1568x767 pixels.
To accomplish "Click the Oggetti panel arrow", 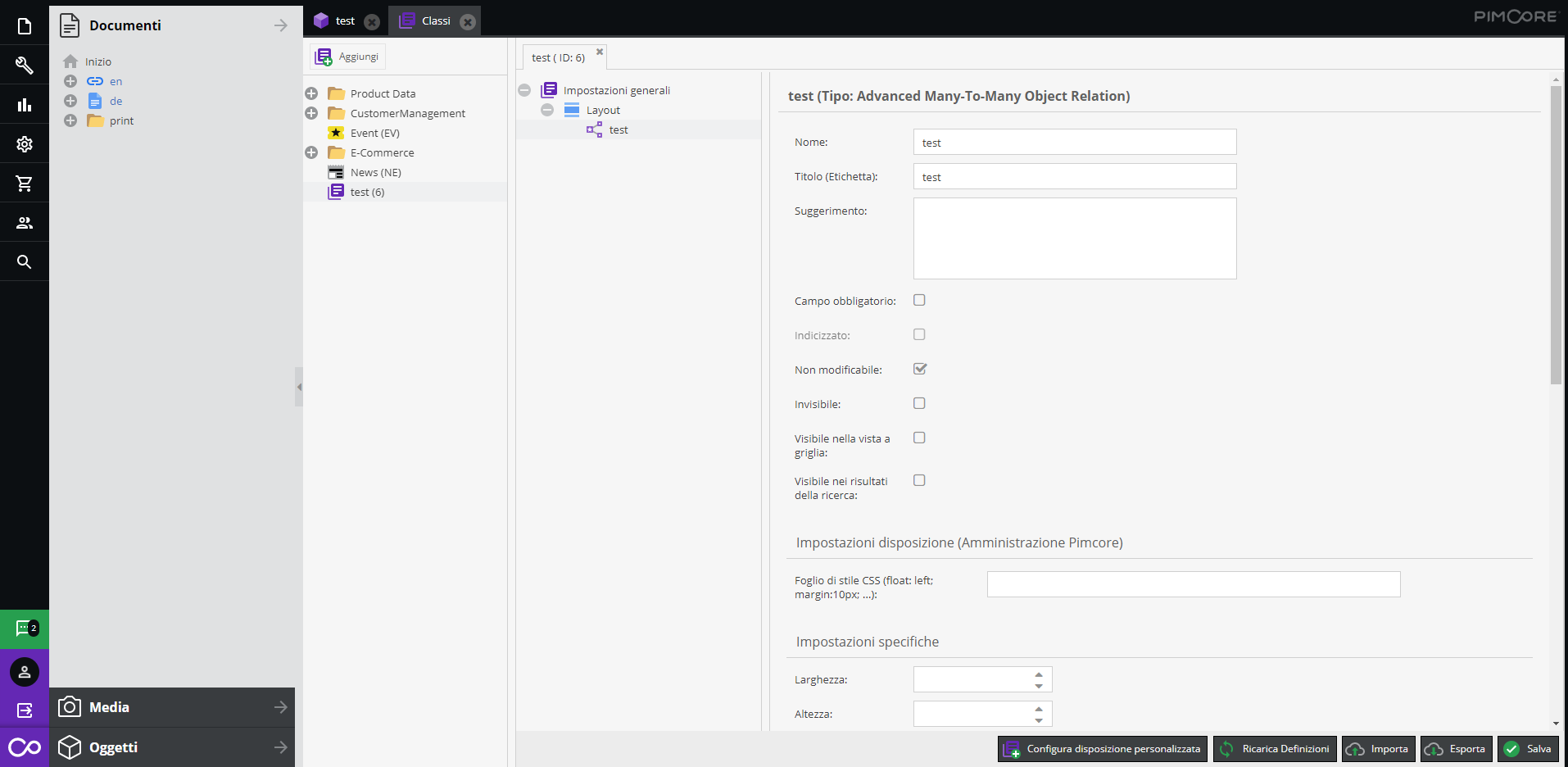I will click(280, 747).
